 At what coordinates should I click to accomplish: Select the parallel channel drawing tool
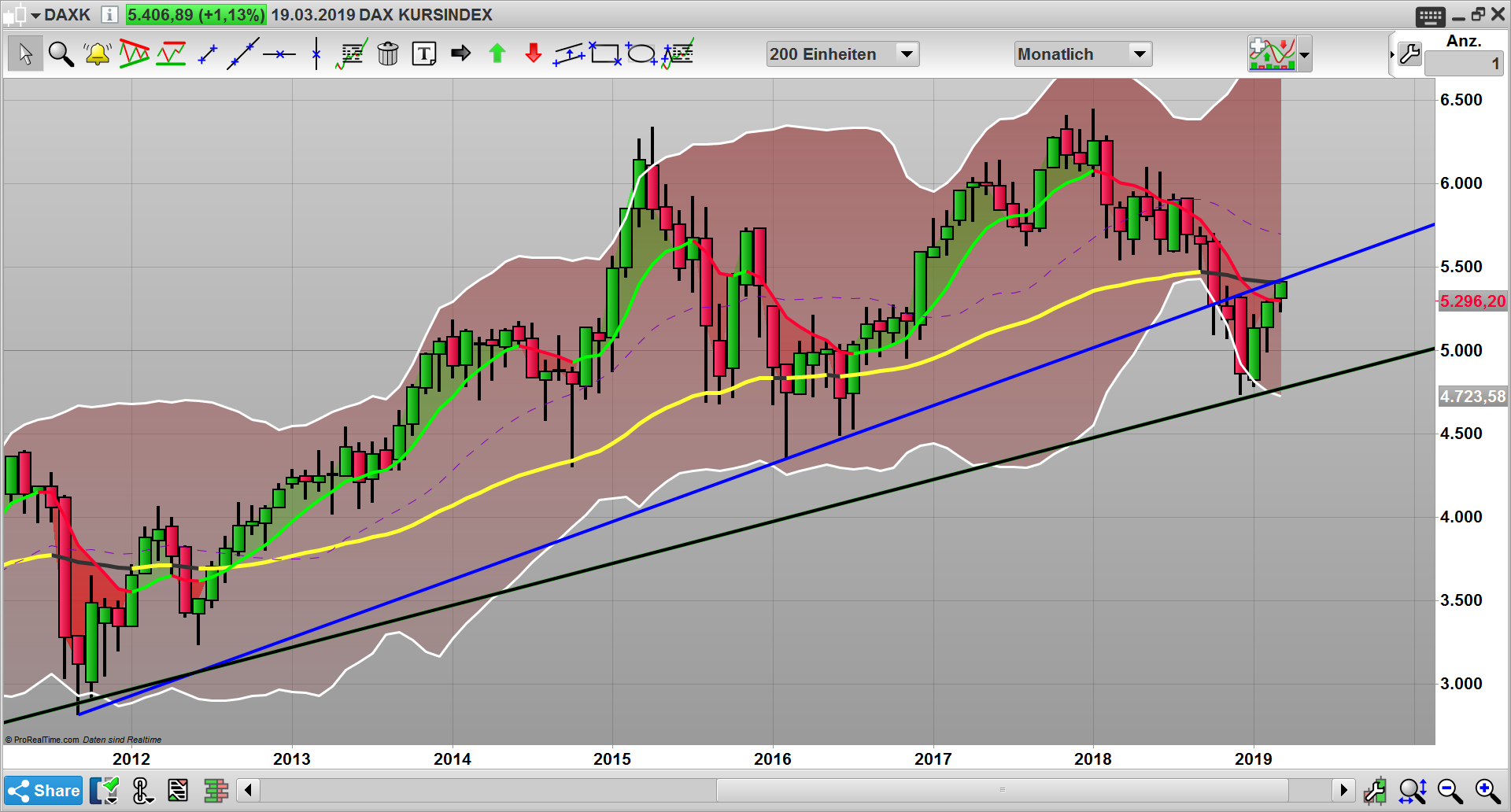570,54
